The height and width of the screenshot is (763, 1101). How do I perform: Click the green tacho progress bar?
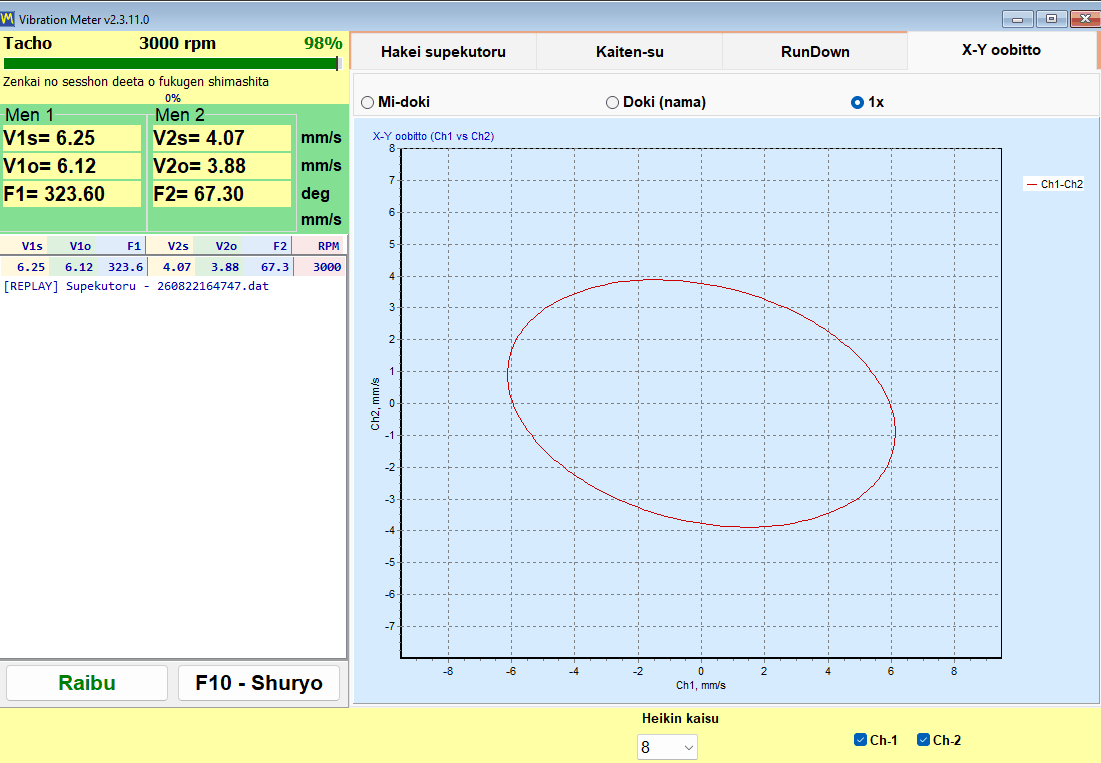pos(171,64)
